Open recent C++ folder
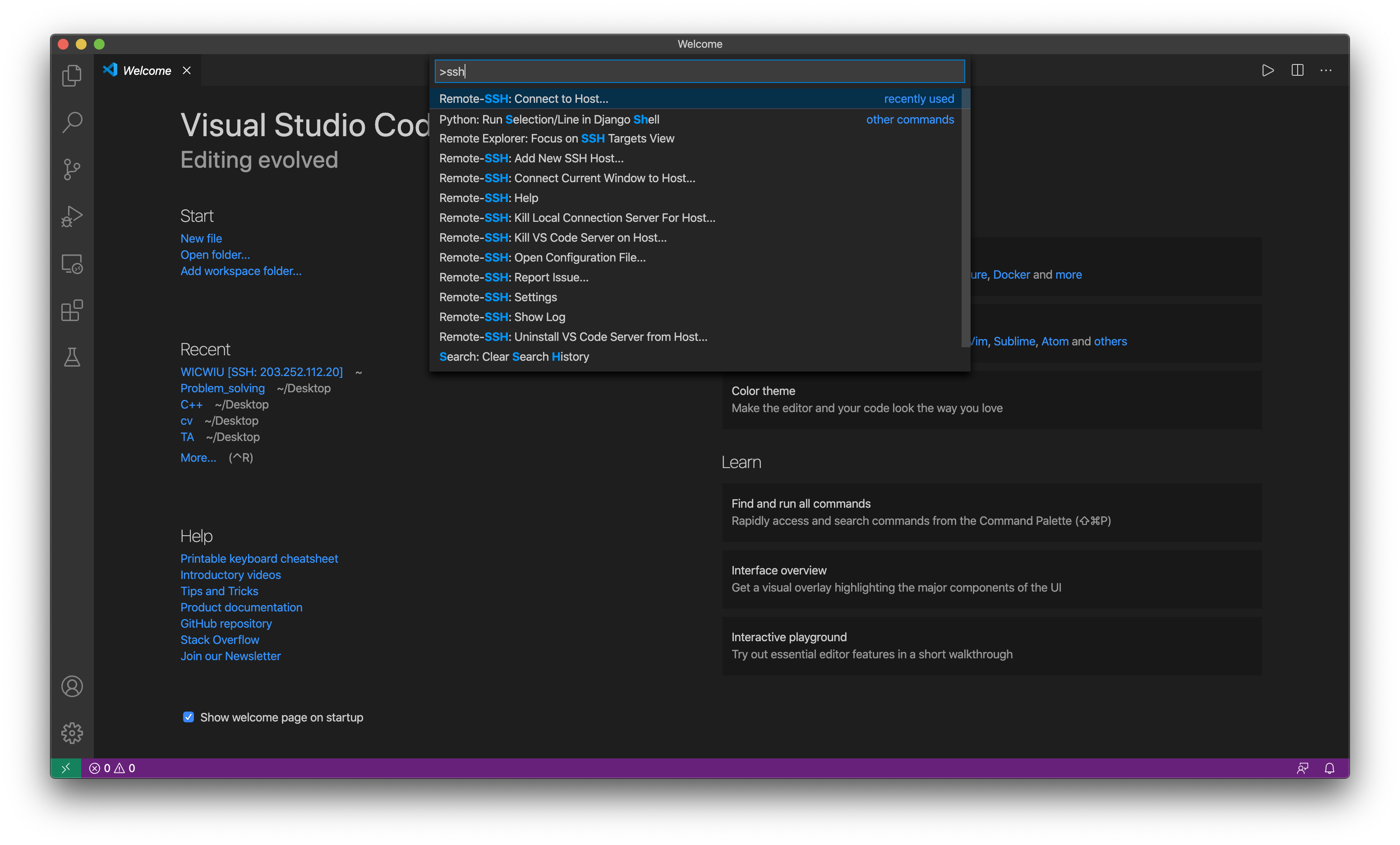Image resolution: width=1400 pixels, height=845 pixels. tap(192, 405)
